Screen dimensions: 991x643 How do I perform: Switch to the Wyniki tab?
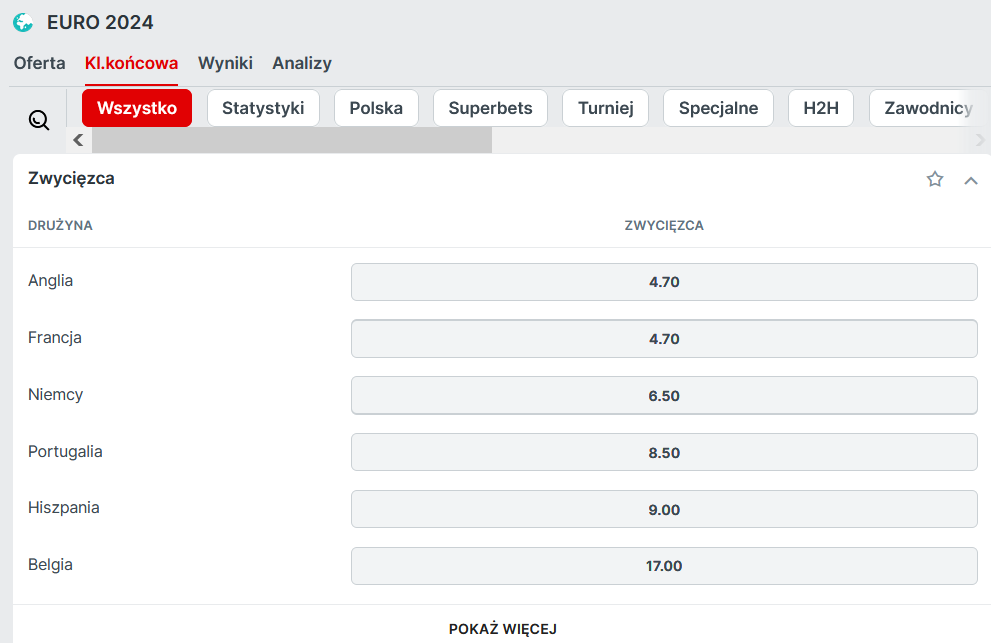[x=225, y=63]
